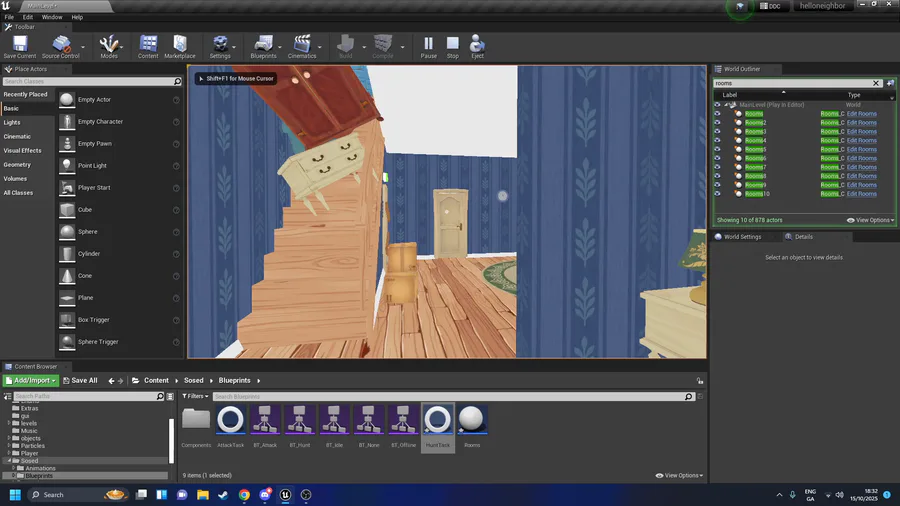Viewport: 900px width, 506px height.
Task: Open AttackTask blueprint asset
Action: coord(230,426)
